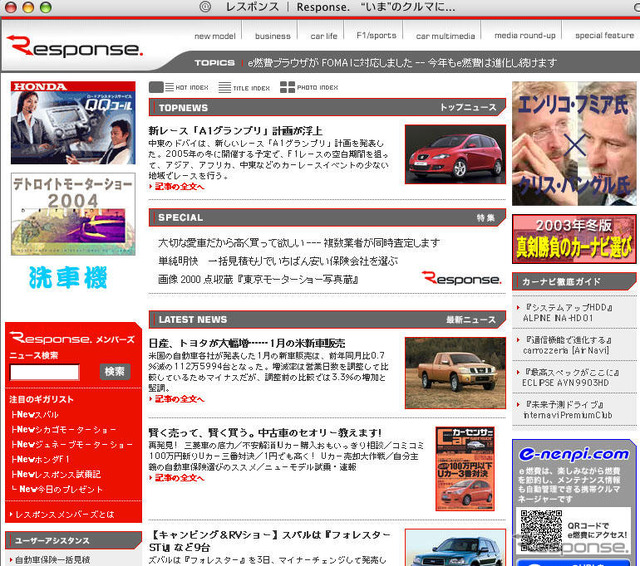Open the F1/sports navigation tab
The height and width of the screenshot is (566, 640).
376,36
